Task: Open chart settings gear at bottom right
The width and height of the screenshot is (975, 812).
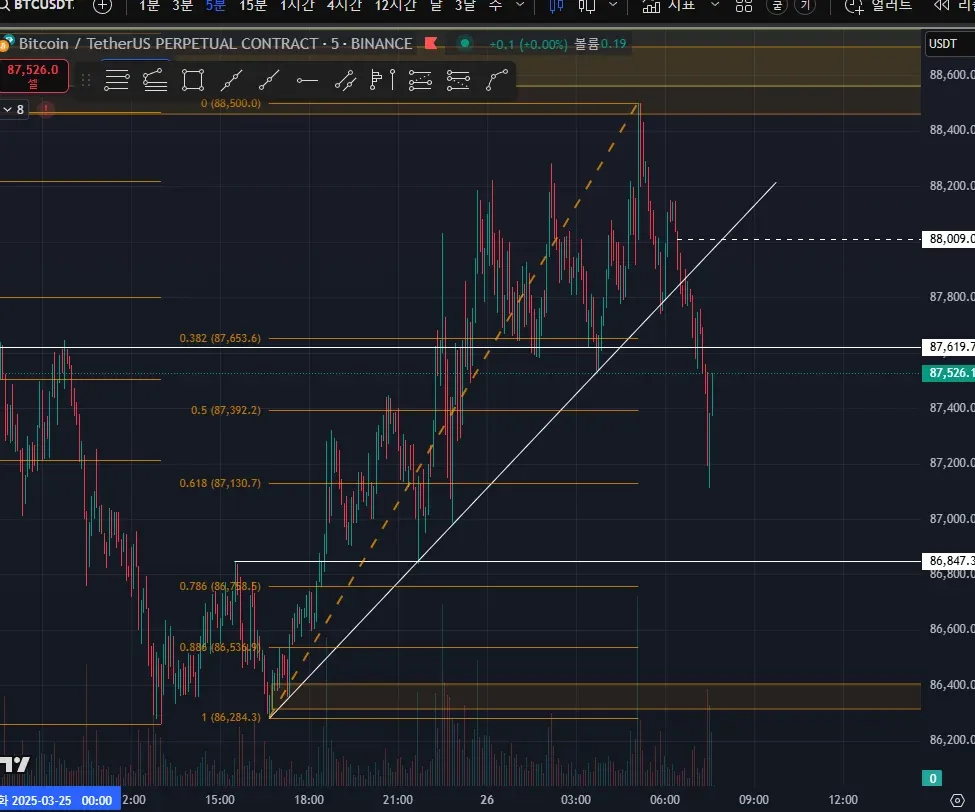Action: click(957, 800)
